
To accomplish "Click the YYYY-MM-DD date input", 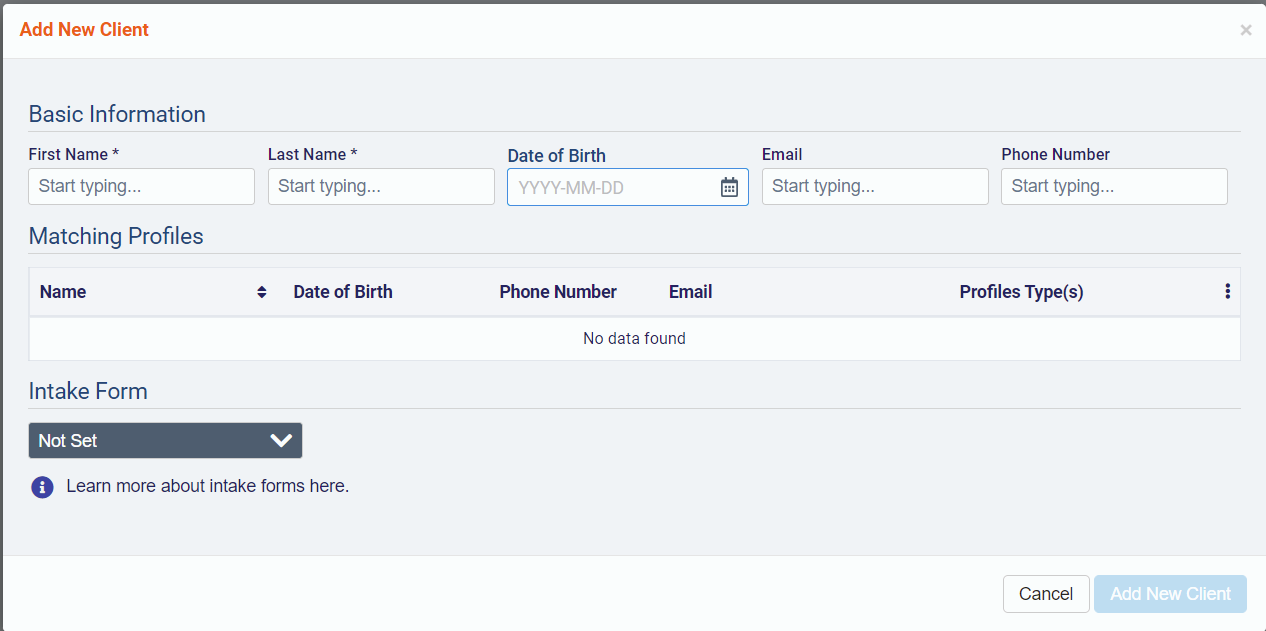I will [610, 187].
